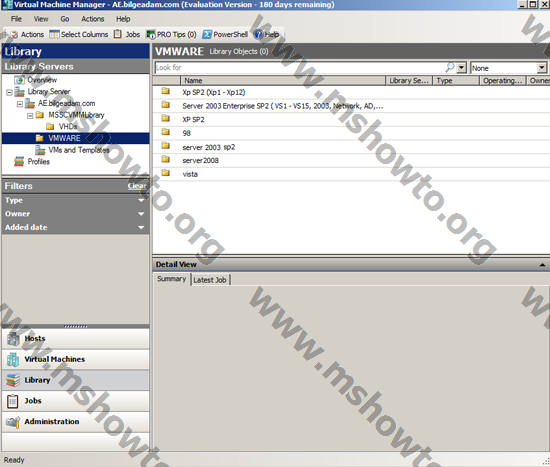This screenshot has width=550, height=467.
Task: Click folder icon of server2008 row
Action: [x=166, y=160]
